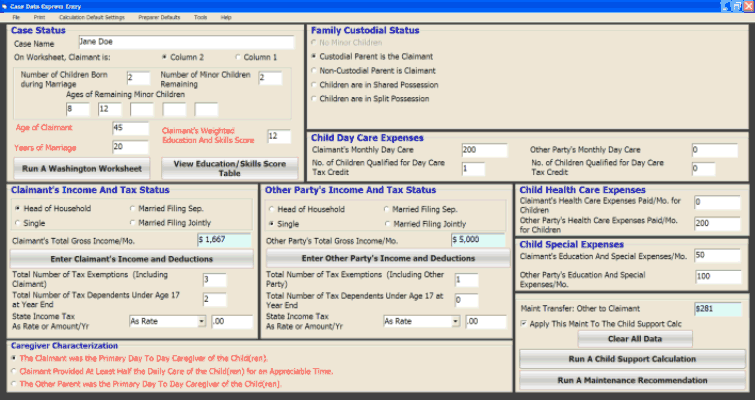Open the Tools menu

tap(200, 18)
